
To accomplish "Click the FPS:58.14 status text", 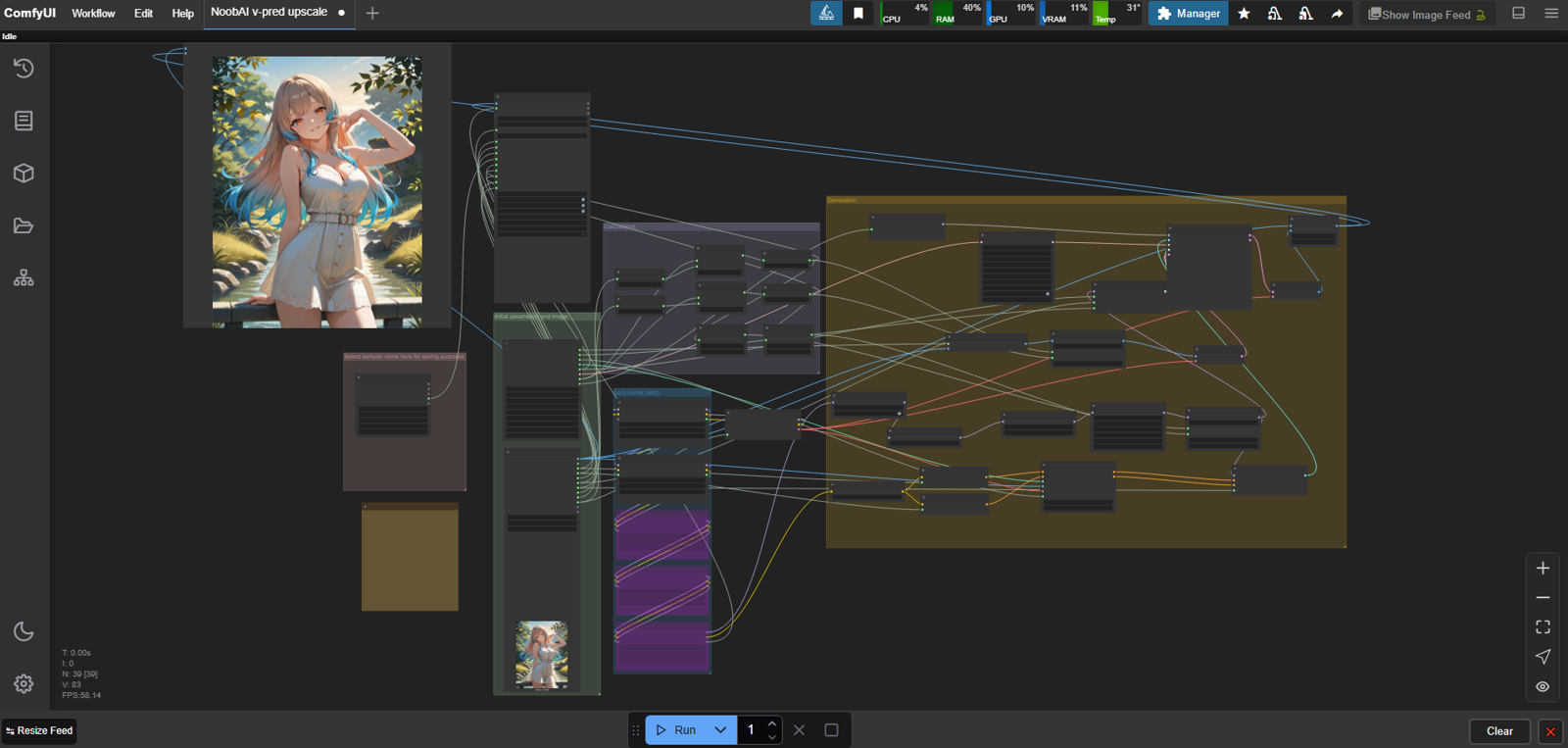I will pos(81,695).
